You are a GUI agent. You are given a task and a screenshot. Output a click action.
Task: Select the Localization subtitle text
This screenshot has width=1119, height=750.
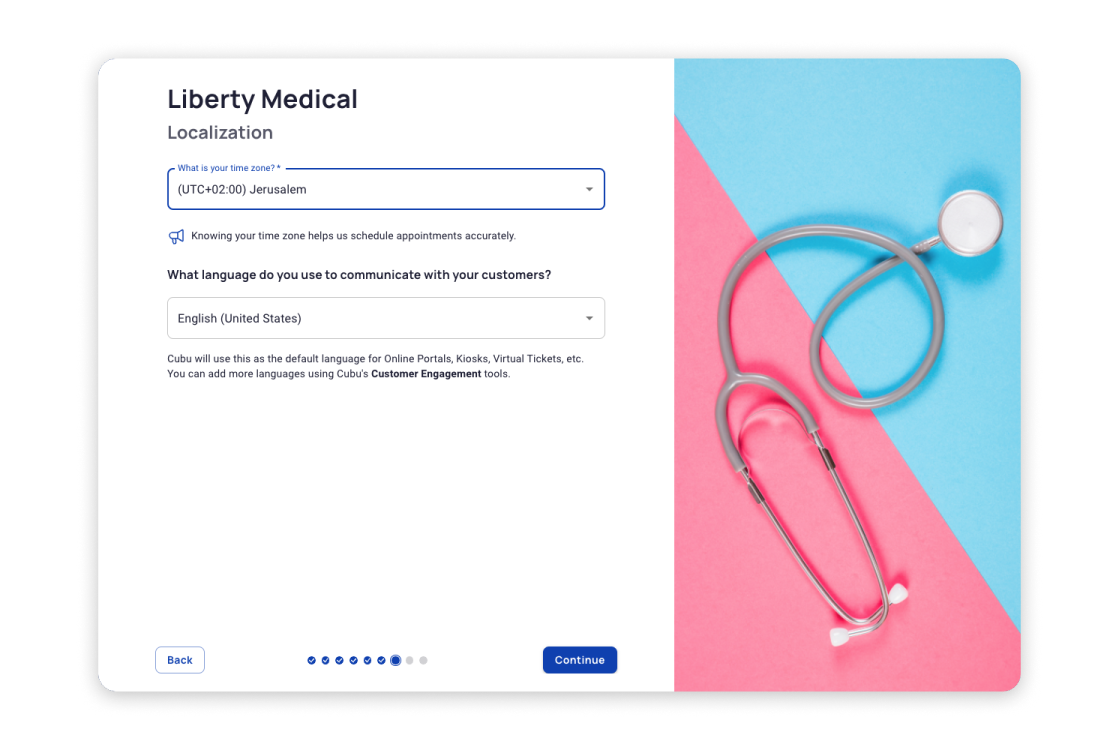(220, 133)
